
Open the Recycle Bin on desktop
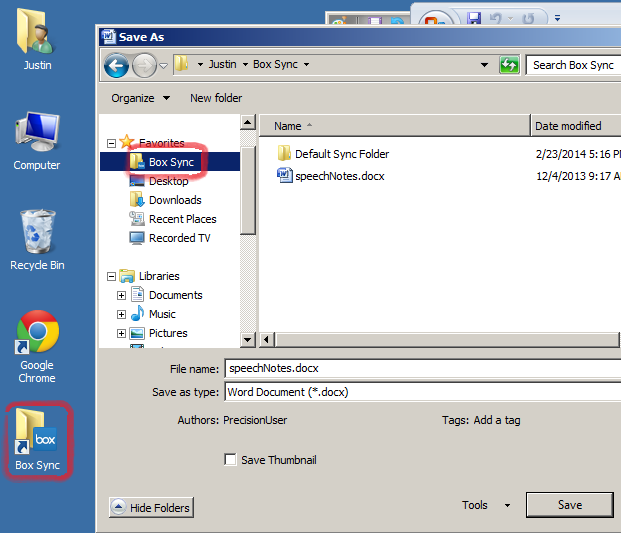(37, 240)
